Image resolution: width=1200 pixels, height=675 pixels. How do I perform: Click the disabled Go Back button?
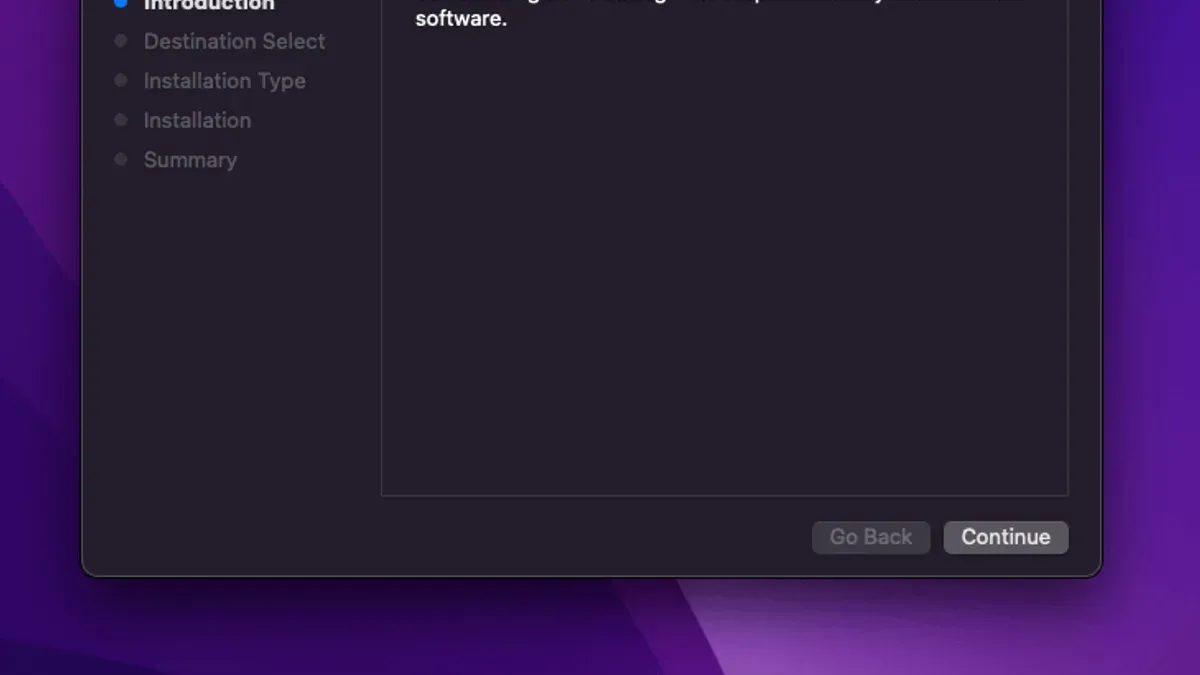[871, 537]
